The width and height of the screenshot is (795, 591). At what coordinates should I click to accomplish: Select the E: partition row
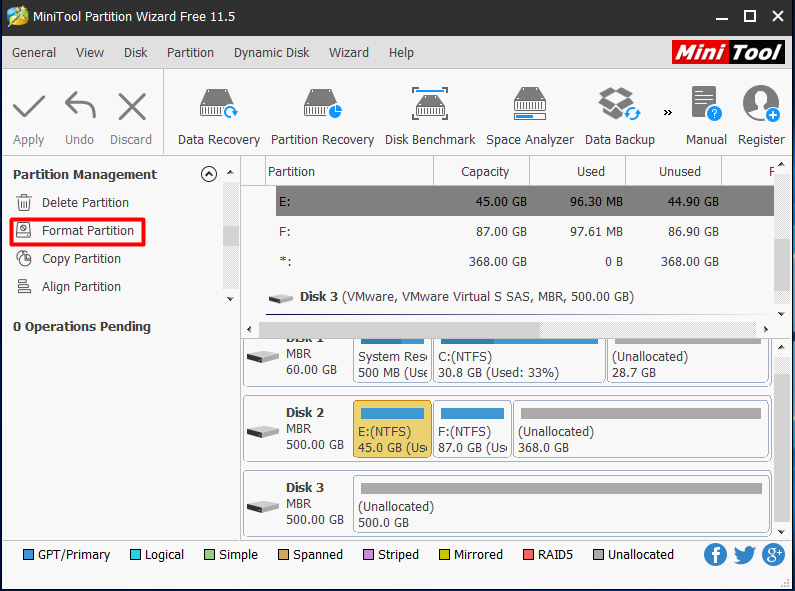click(525, 201)
